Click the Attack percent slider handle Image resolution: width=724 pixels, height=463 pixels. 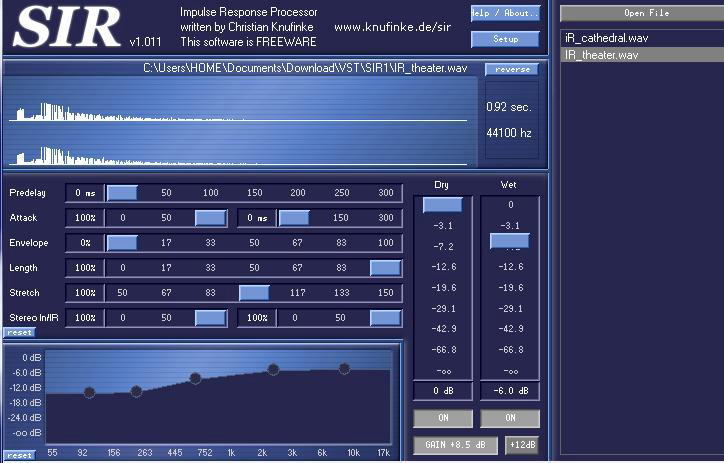point(211,218)
